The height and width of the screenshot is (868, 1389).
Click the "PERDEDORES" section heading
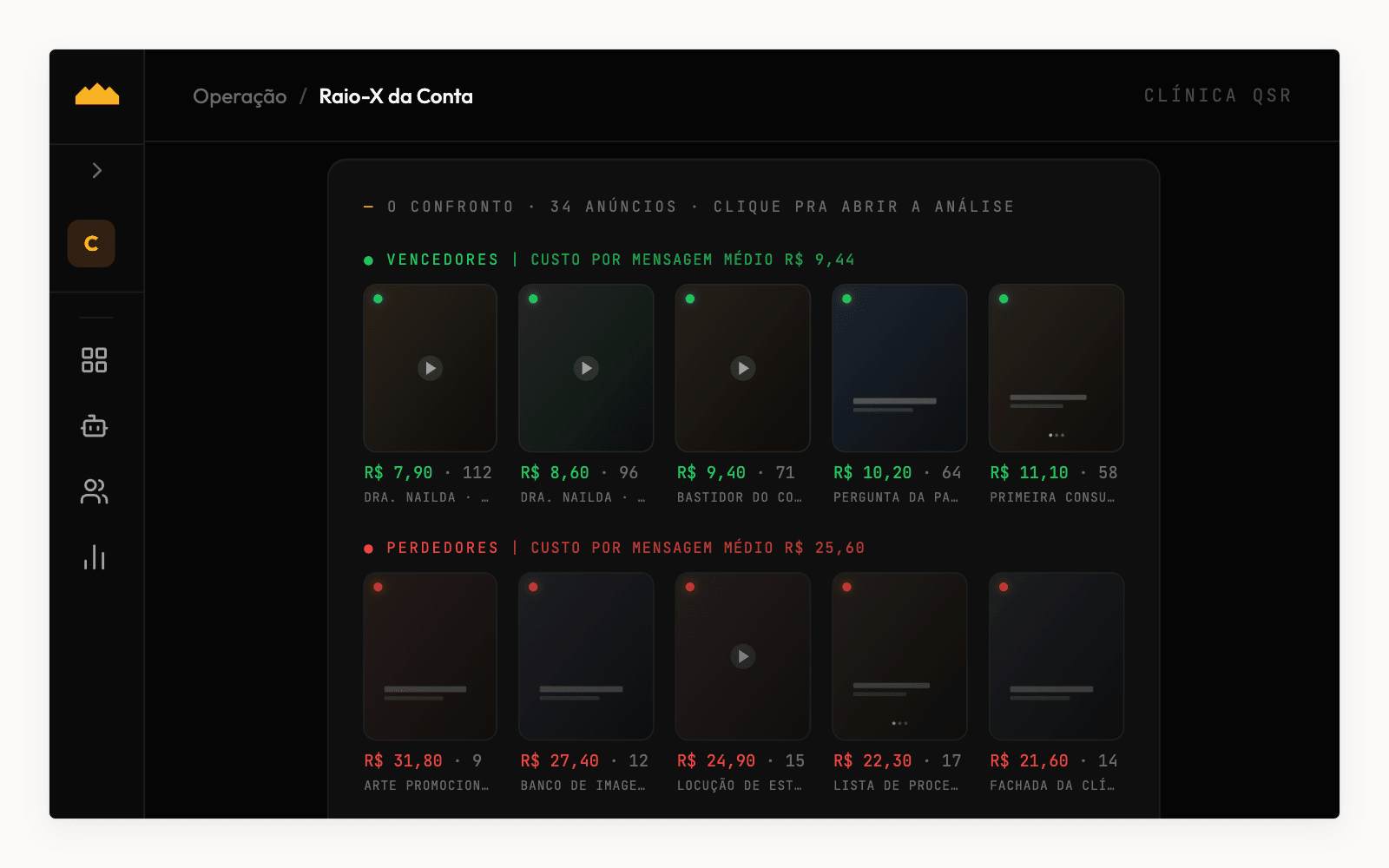443,548
